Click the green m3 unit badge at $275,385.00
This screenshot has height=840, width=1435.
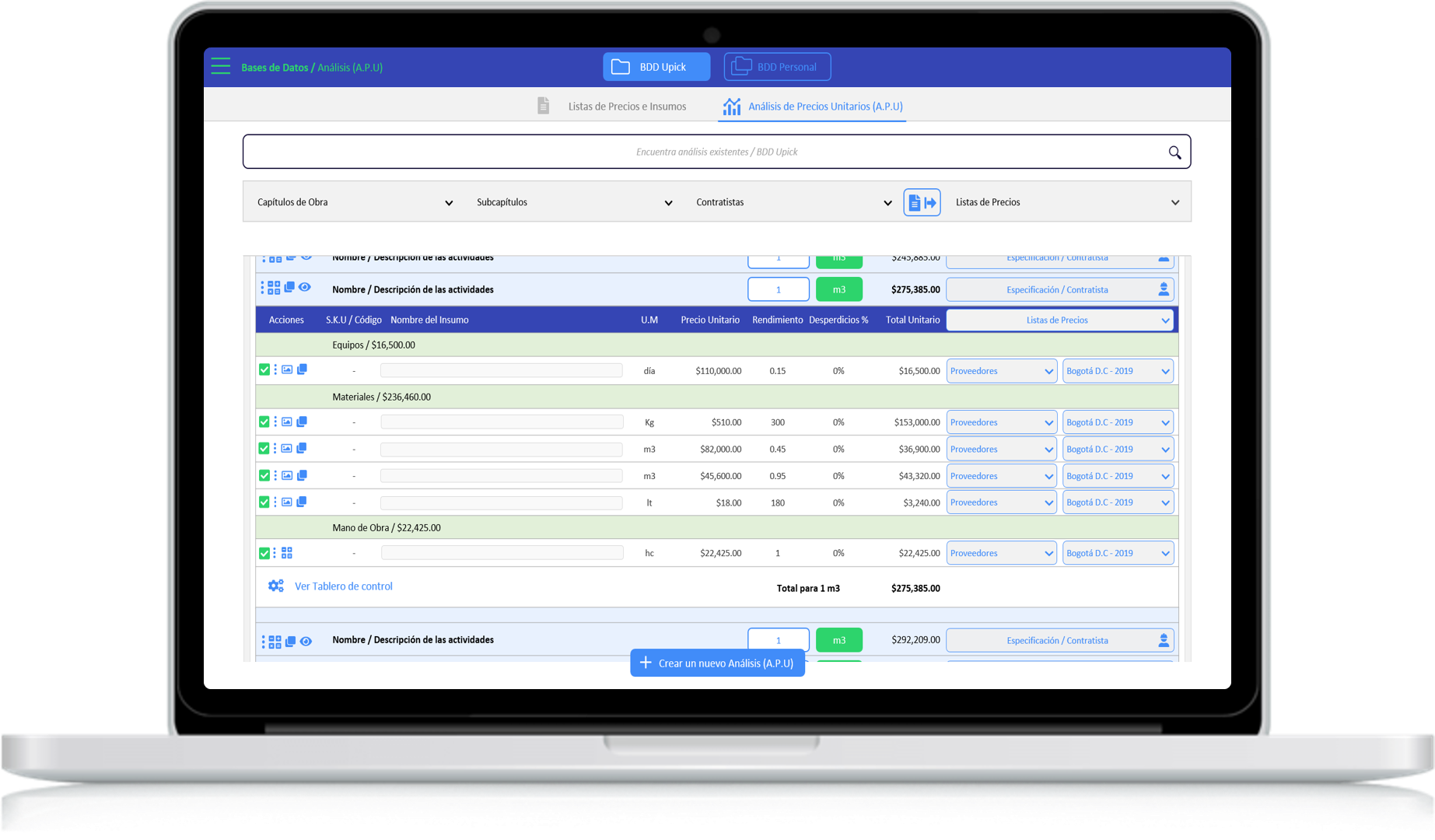point(838,289)
